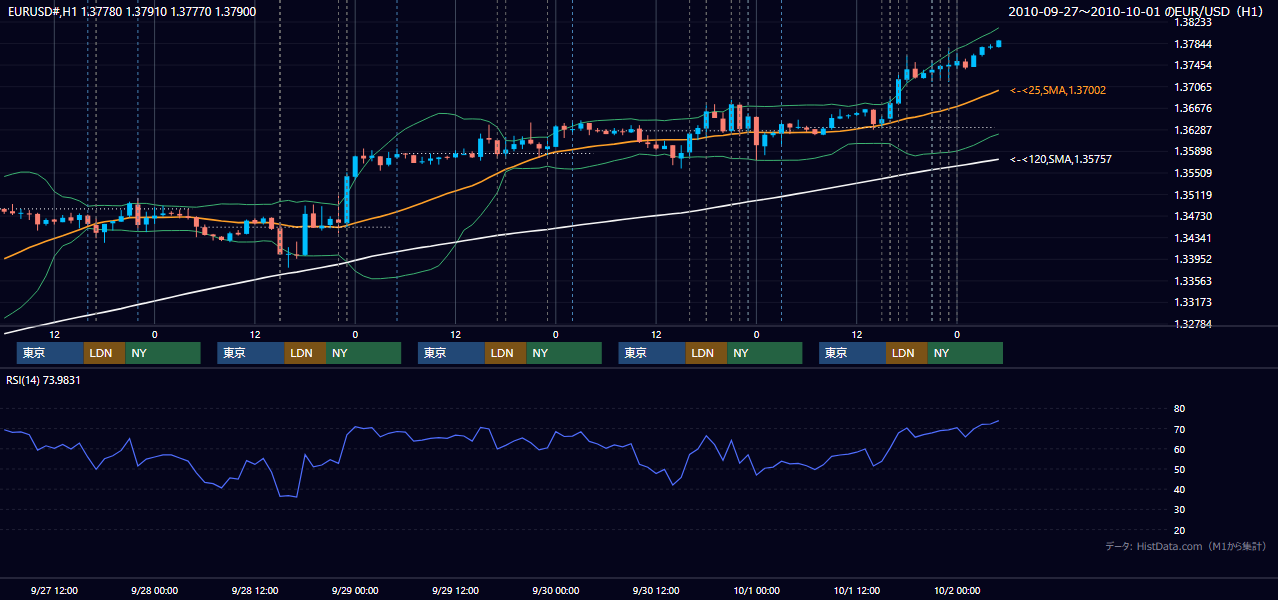
Task: Click the 9/29 12:00 date label
Action: [x=455, y=590]
